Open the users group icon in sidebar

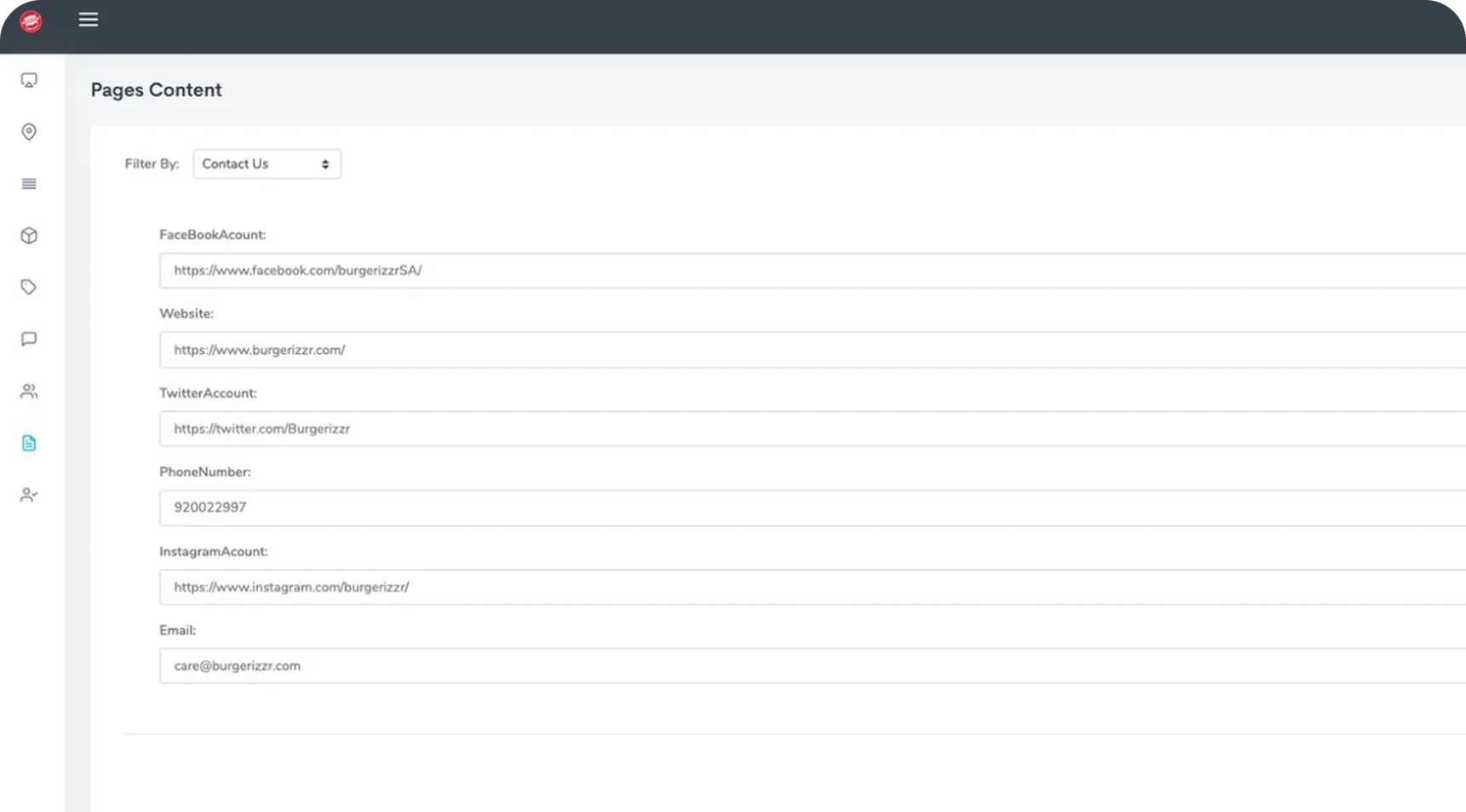29,392
